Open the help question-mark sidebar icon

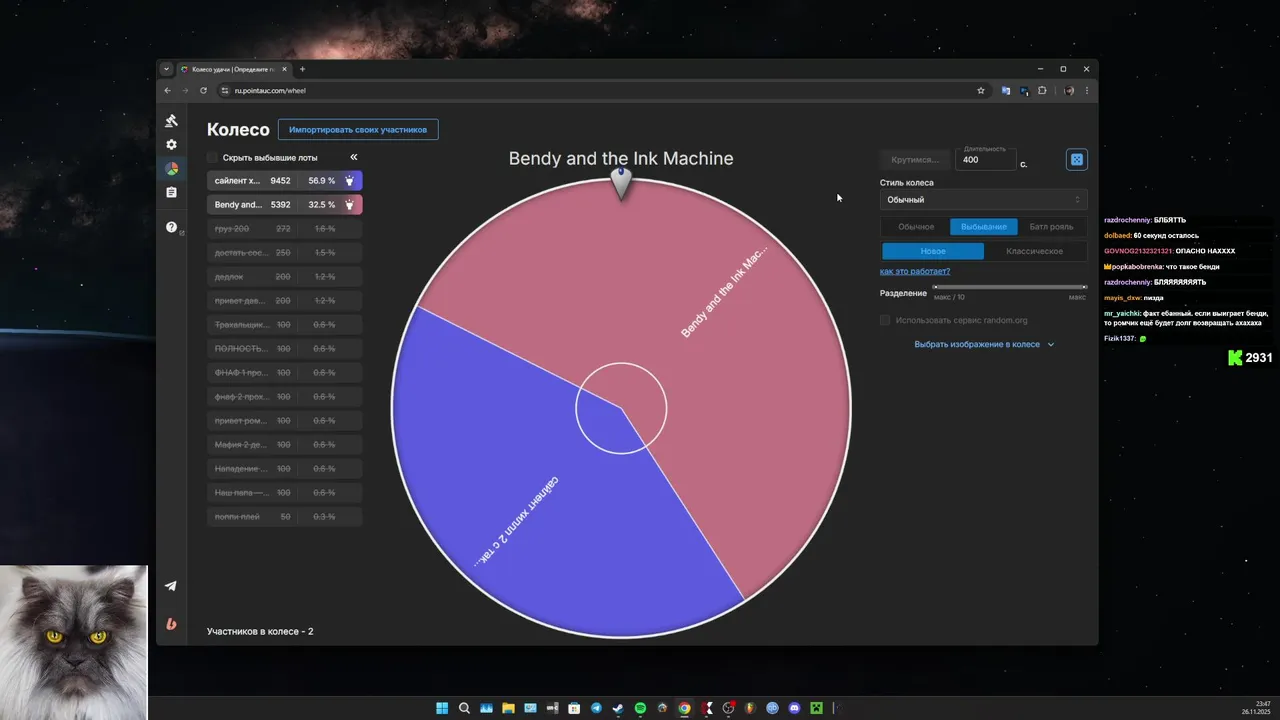pos(171,227)
